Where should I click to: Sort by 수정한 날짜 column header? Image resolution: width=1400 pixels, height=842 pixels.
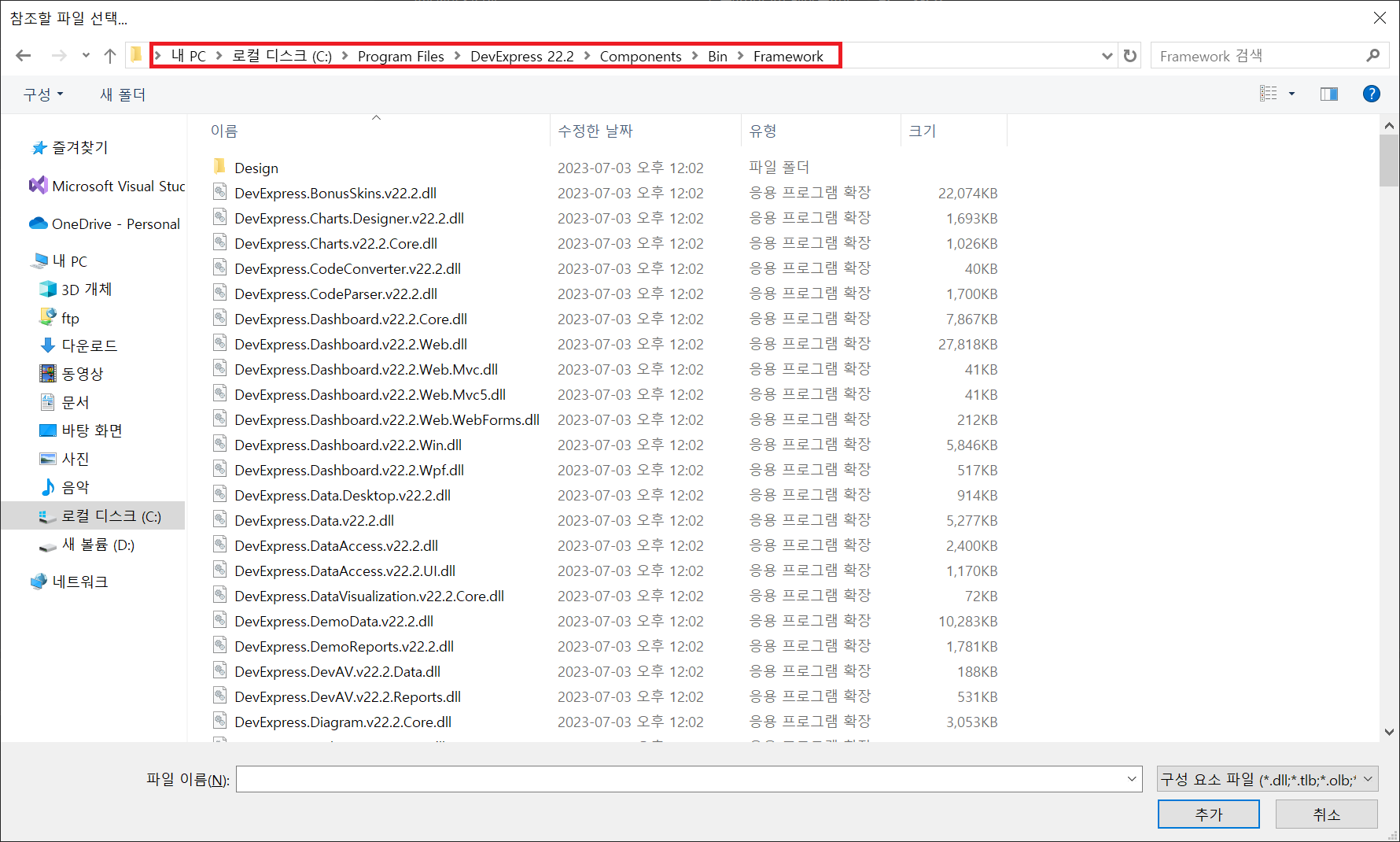pos(645,131)
